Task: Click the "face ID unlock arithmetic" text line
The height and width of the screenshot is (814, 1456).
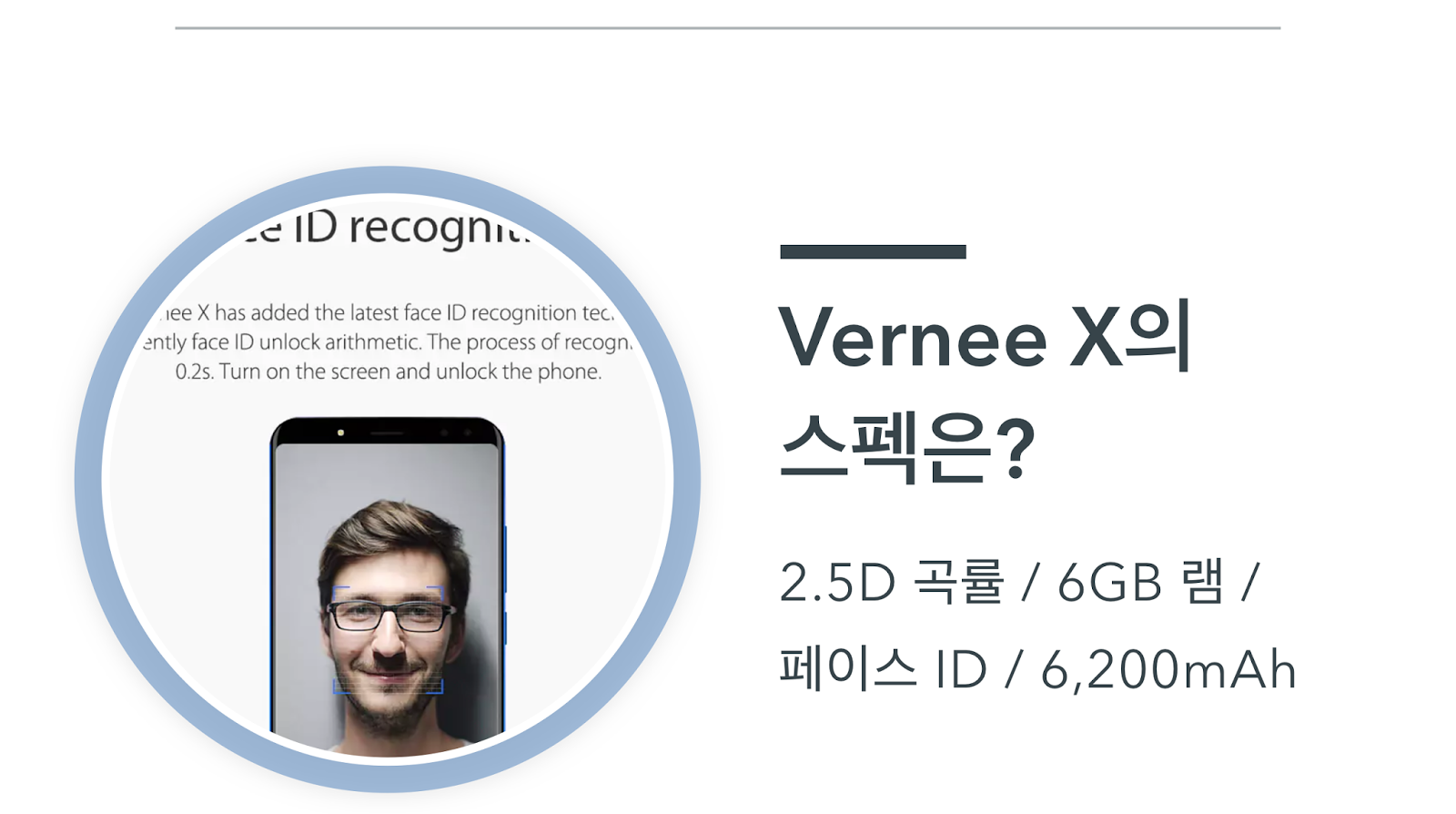Action: tap(387, 342)
